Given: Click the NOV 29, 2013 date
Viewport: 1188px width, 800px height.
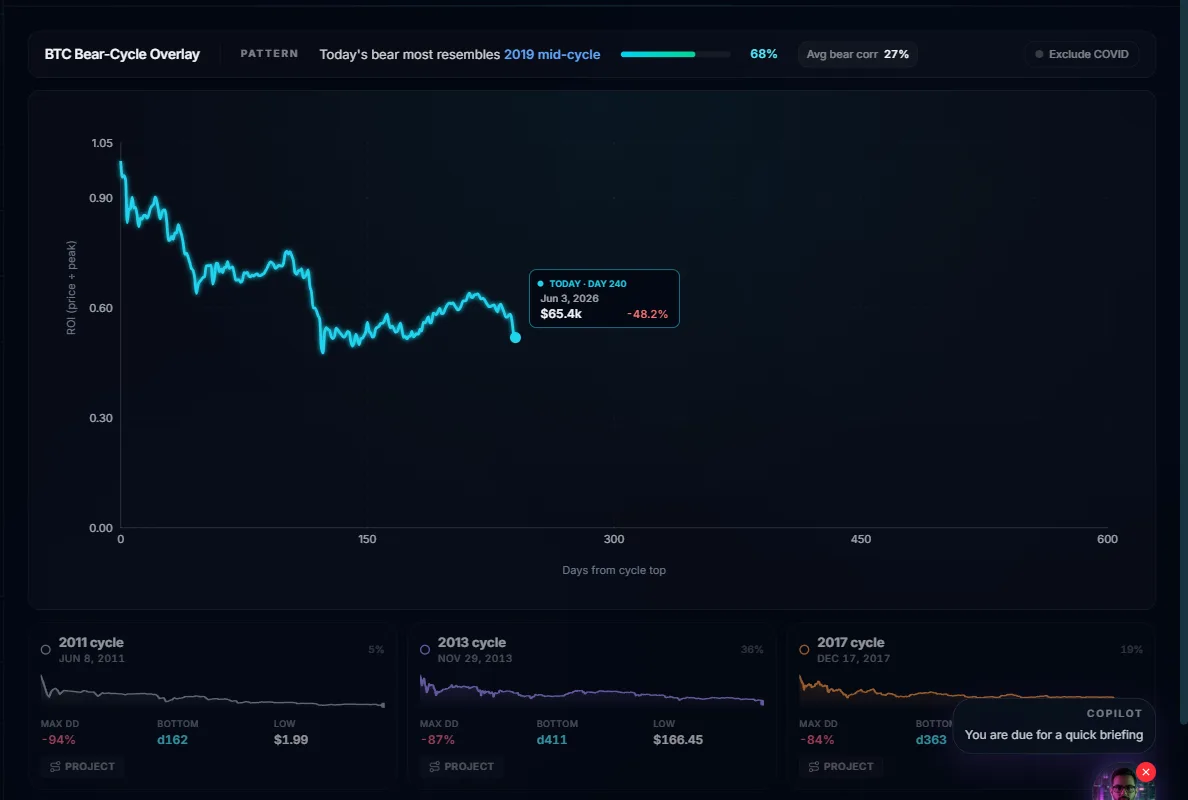Looking at the screenshot, I should [475, 658].
